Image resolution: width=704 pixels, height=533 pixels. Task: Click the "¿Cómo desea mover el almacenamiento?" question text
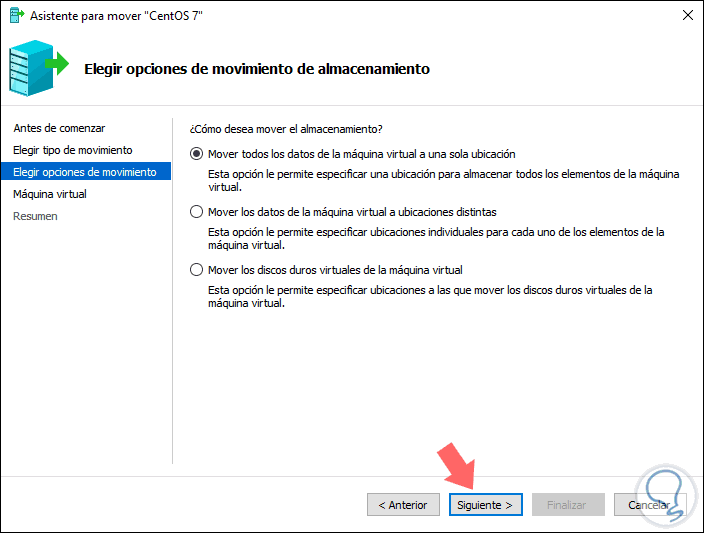tap(286, 128)
